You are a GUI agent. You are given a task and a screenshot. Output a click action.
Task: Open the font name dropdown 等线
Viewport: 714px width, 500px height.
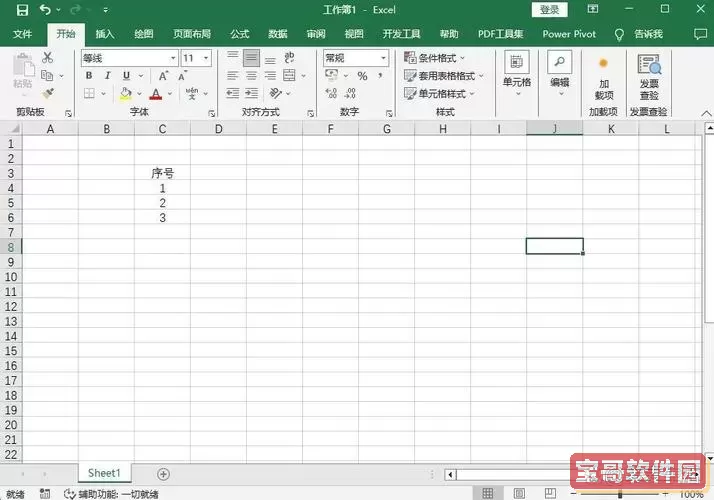173,58
